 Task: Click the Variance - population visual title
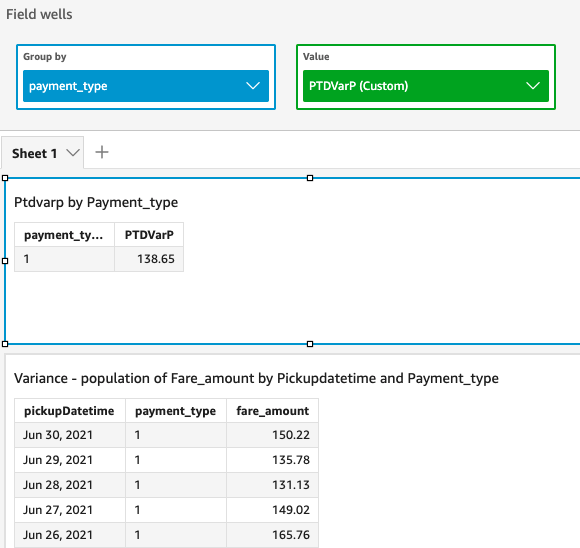256,379
